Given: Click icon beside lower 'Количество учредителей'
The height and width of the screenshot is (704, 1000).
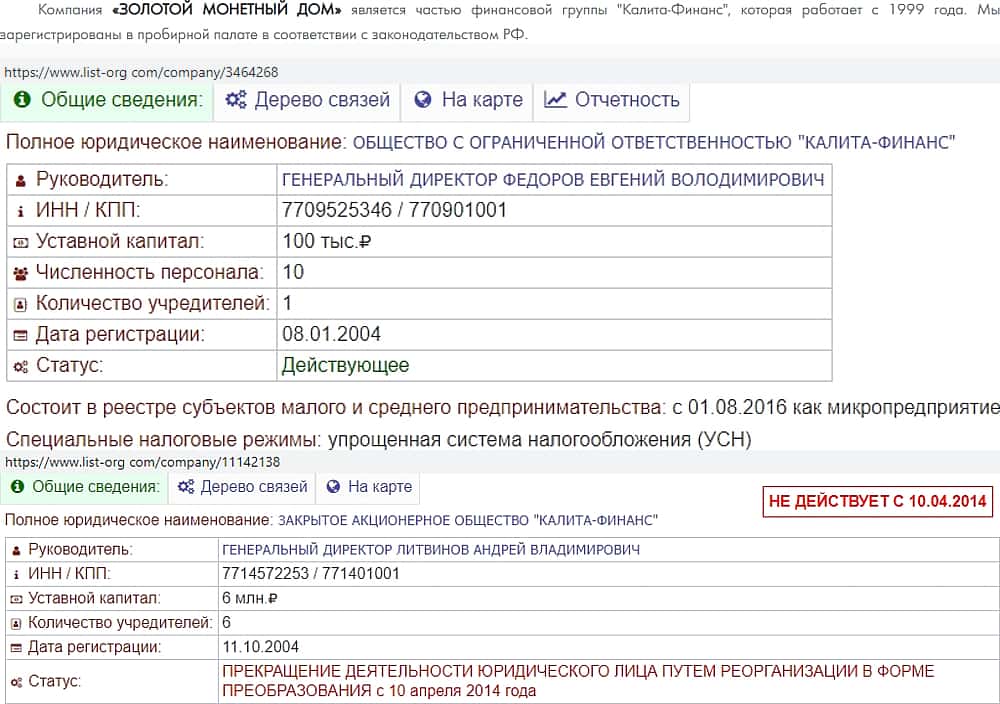Looking at the screenshot, I should [x=17, y=624].
